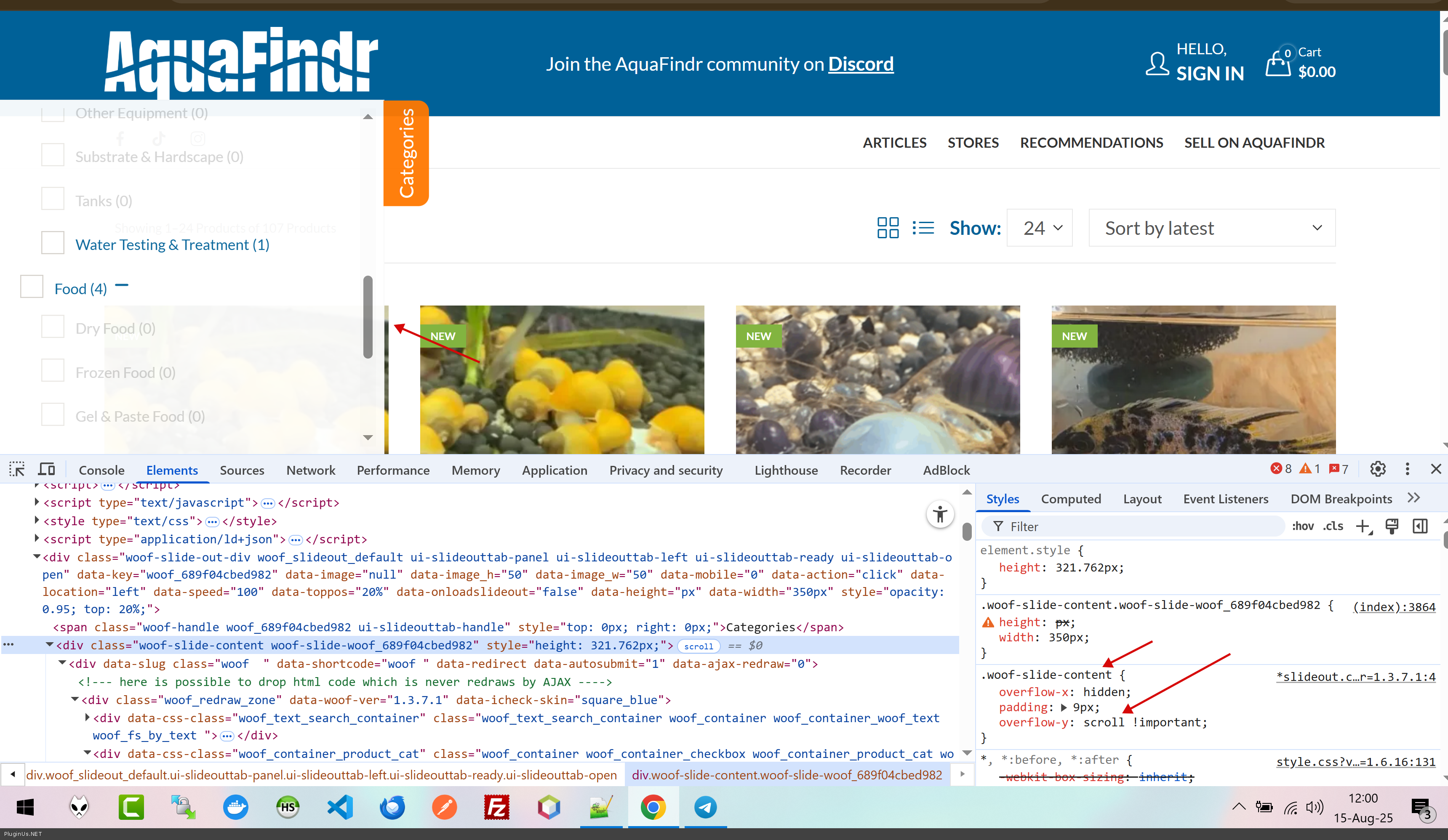Check Water Testing & Treatment checkbox
Screen dimensions: 1448x840
pyautogui.click(x=53, y=243)
